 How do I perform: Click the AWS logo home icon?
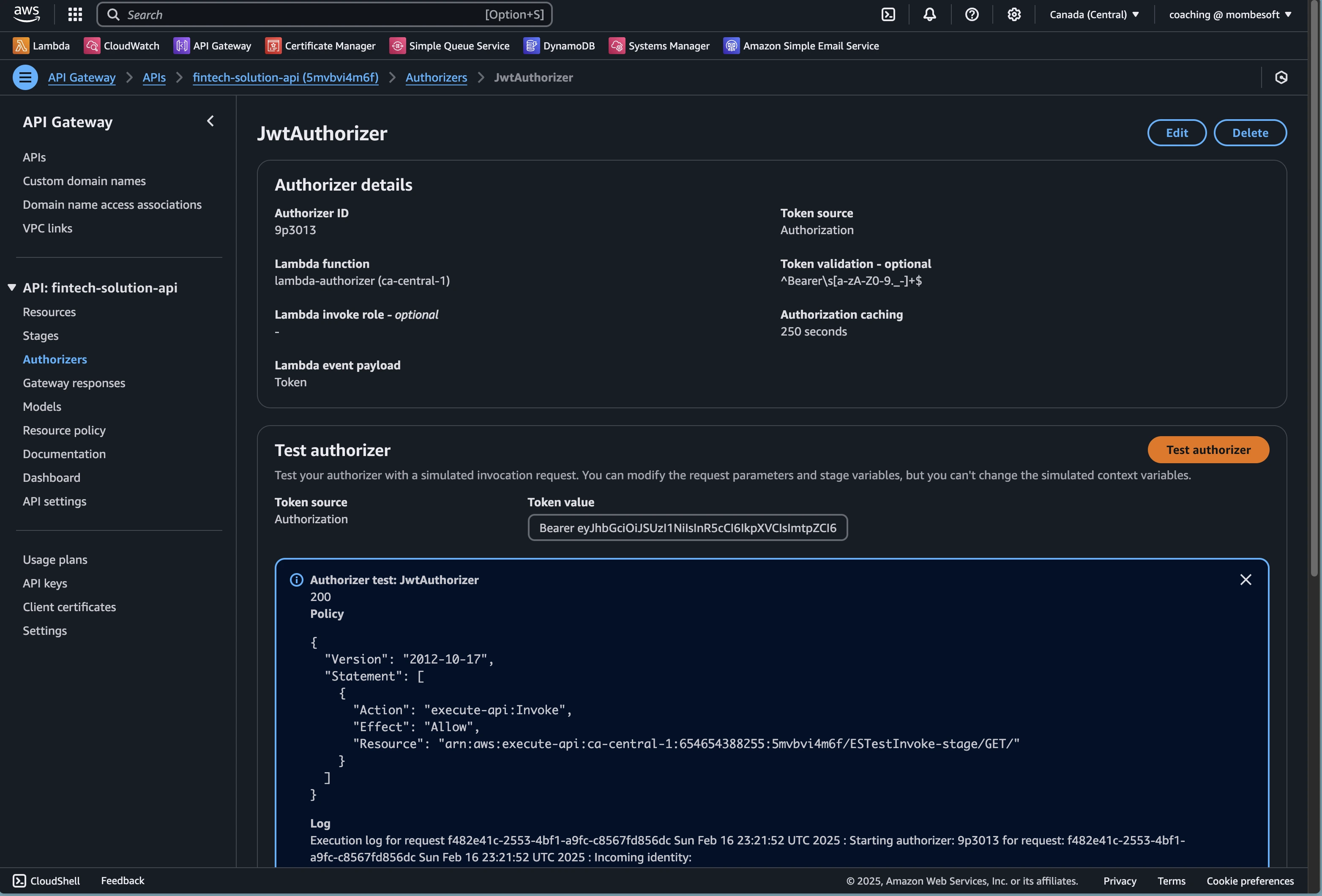[27, 14]
